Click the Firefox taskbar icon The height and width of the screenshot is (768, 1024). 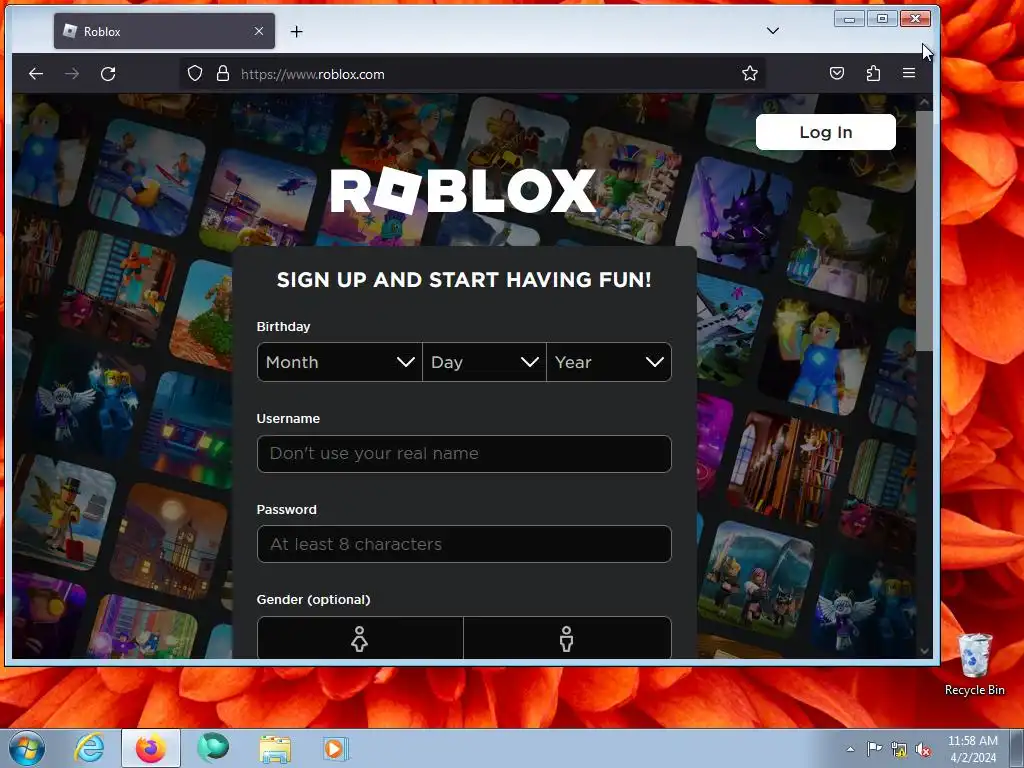(x=151, y=748)
